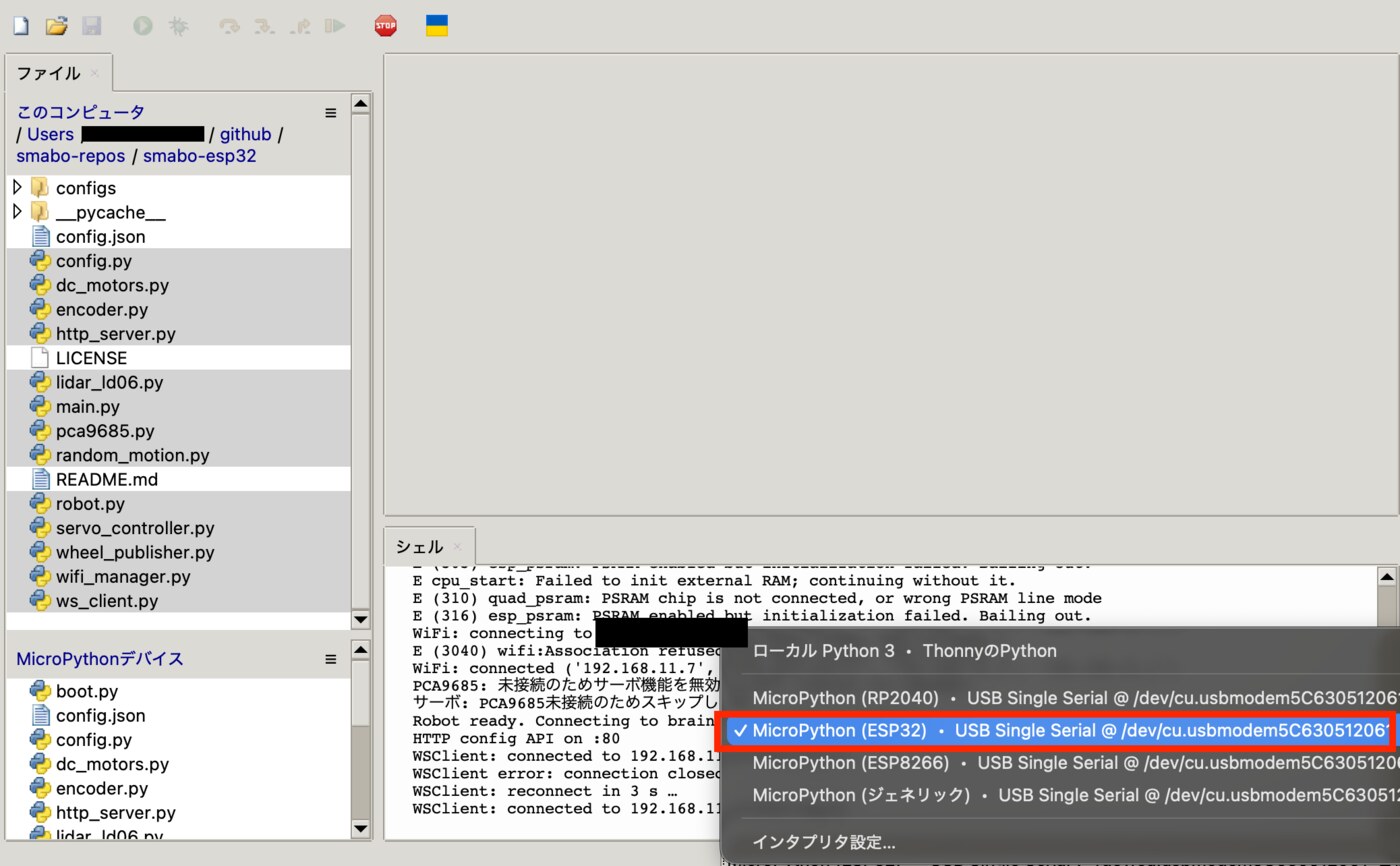Image resolution: width=1400 pixels, height=866 pixels.
Task: Click the Step into toolbar icon
Action: pos(265,26)
